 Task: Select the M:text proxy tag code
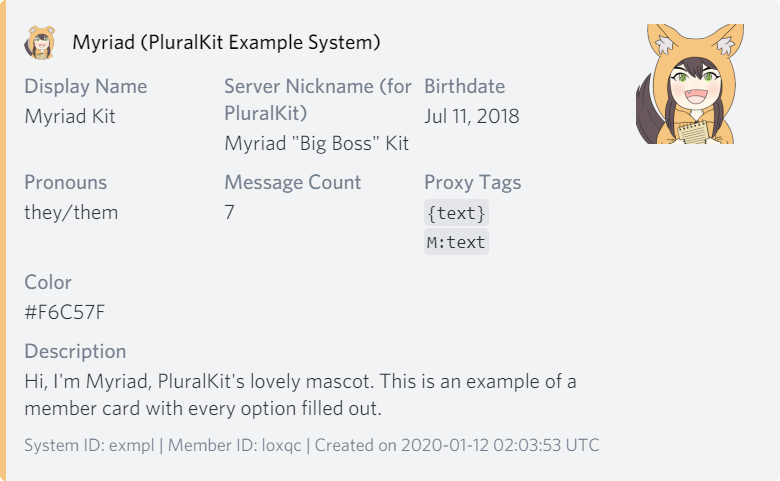(x=456, y=242)
